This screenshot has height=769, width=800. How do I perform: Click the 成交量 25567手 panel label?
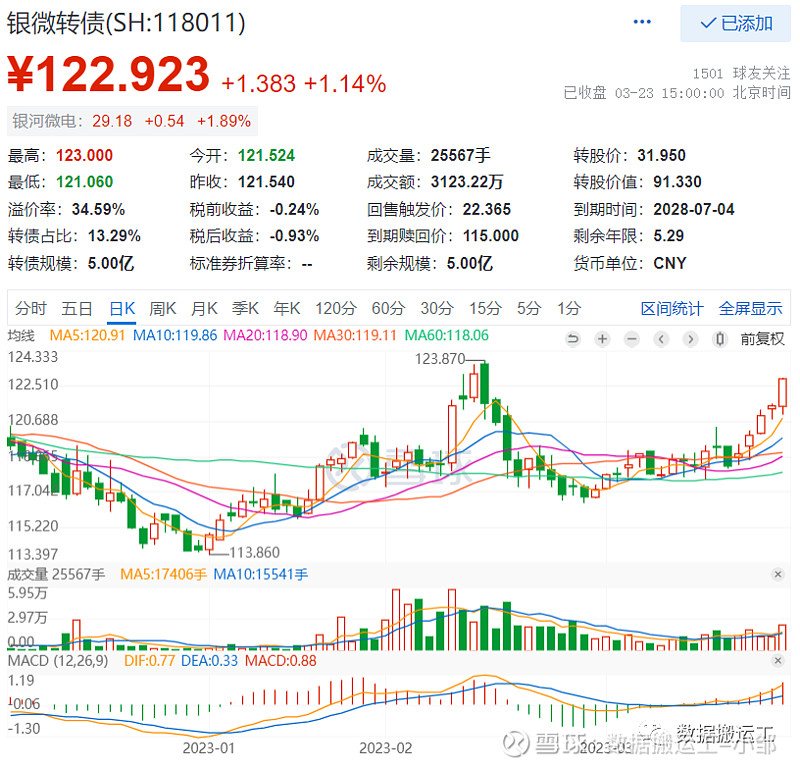tap(56, 575)
